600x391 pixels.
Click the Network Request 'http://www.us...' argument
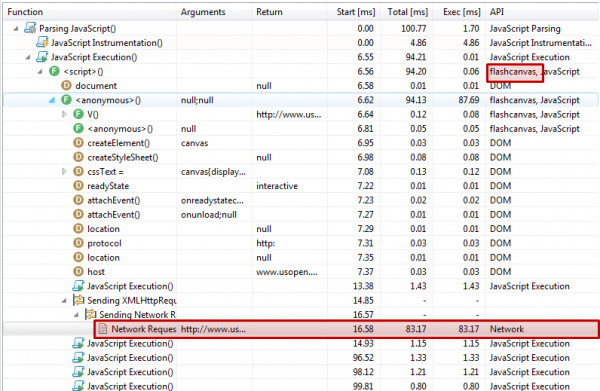213,329
